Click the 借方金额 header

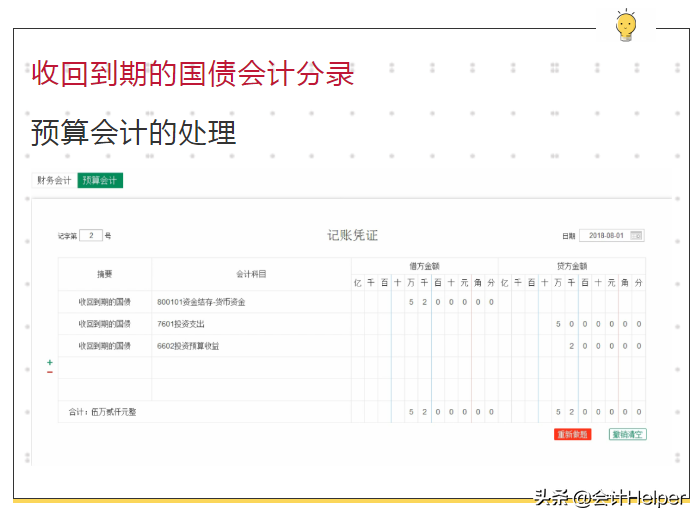(425, 266)
